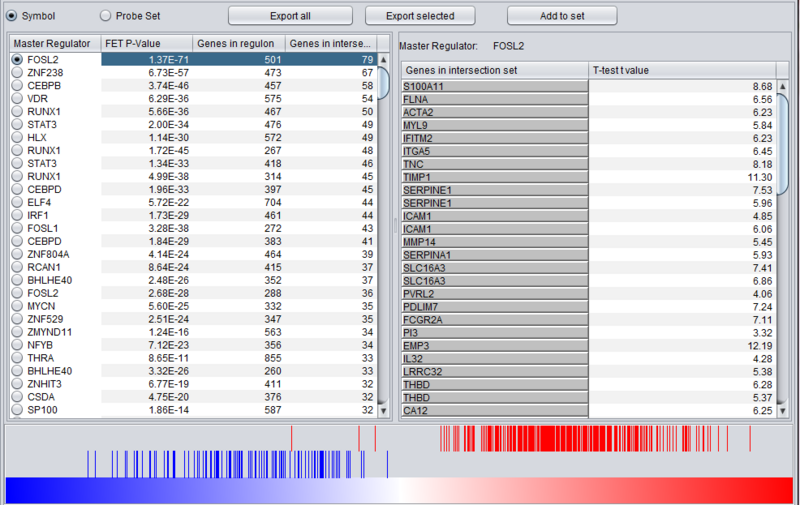Image resolution: width=800 pixels, height=505 pixels.
Task: Sort by FET P-Value column header
Action: coord(146,43)
